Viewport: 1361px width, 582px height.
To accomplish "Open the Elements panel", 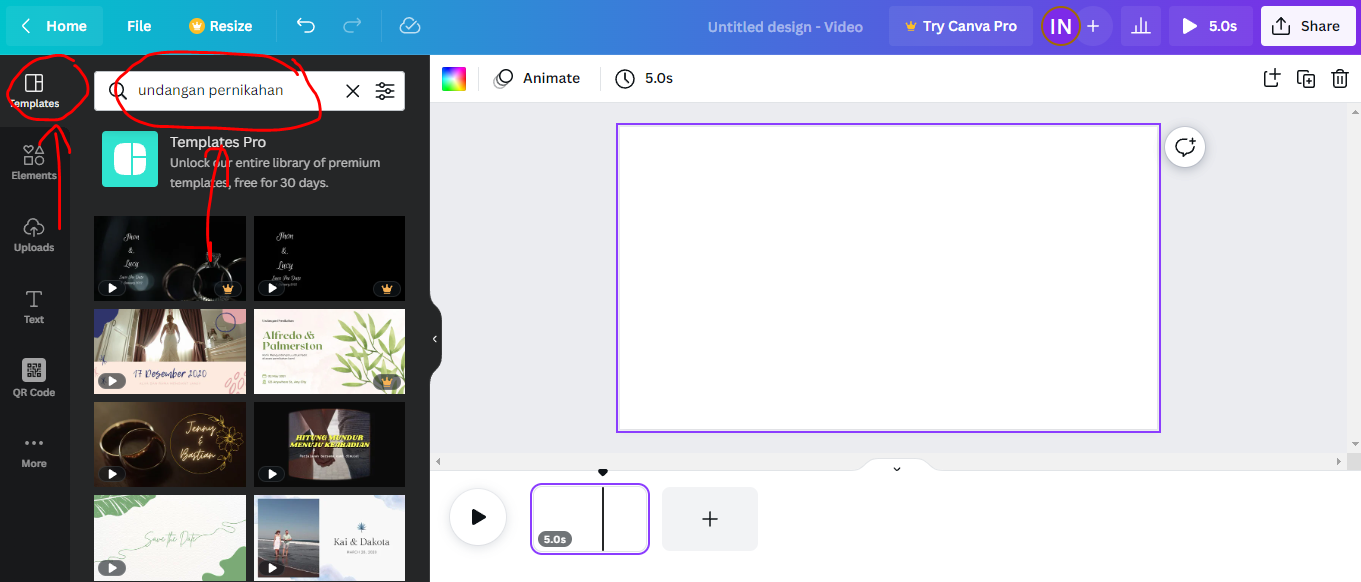I will [33, 160].
